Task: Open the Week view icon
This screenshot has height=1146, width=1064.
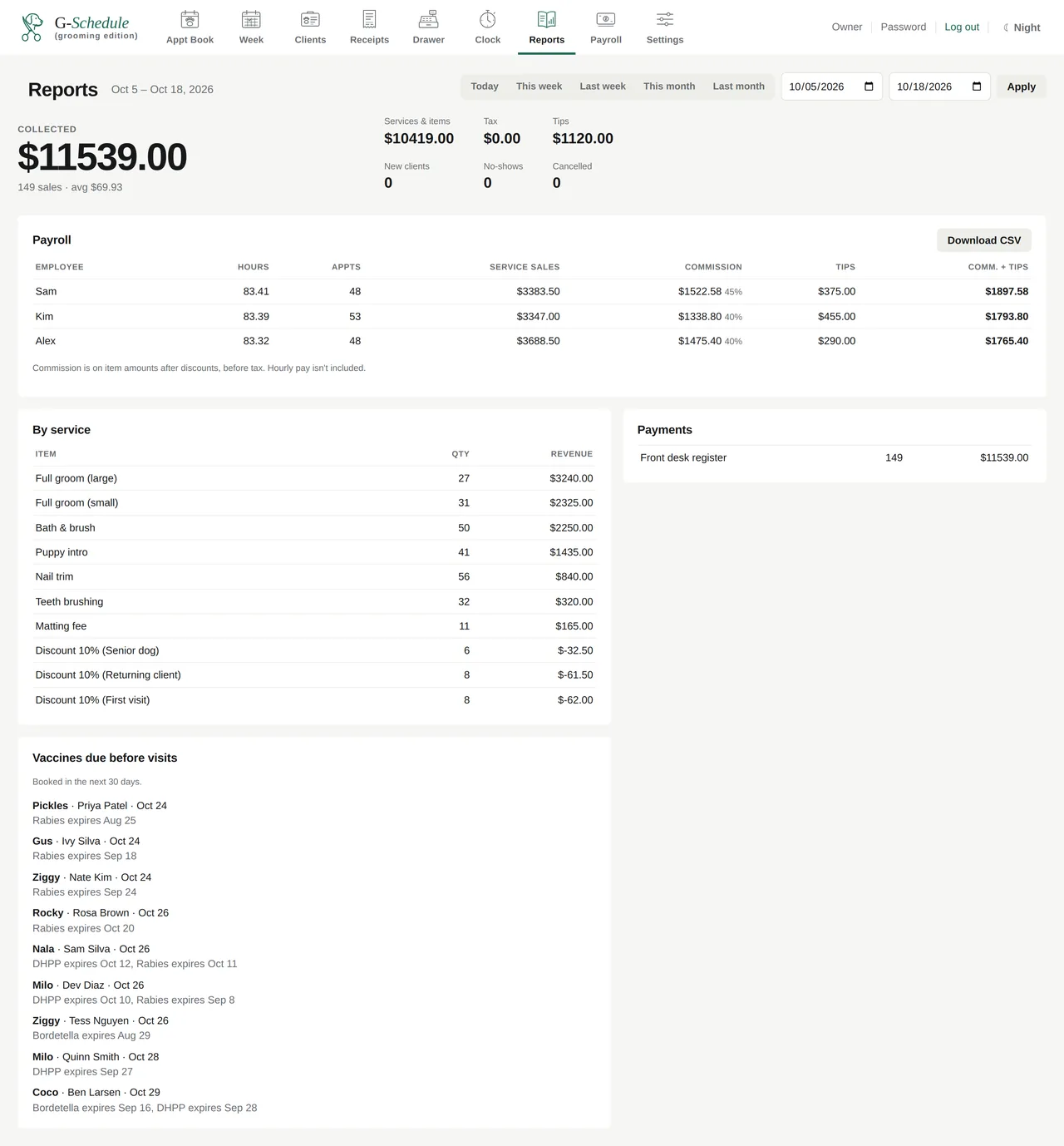Action: click(x=251, y=19)
